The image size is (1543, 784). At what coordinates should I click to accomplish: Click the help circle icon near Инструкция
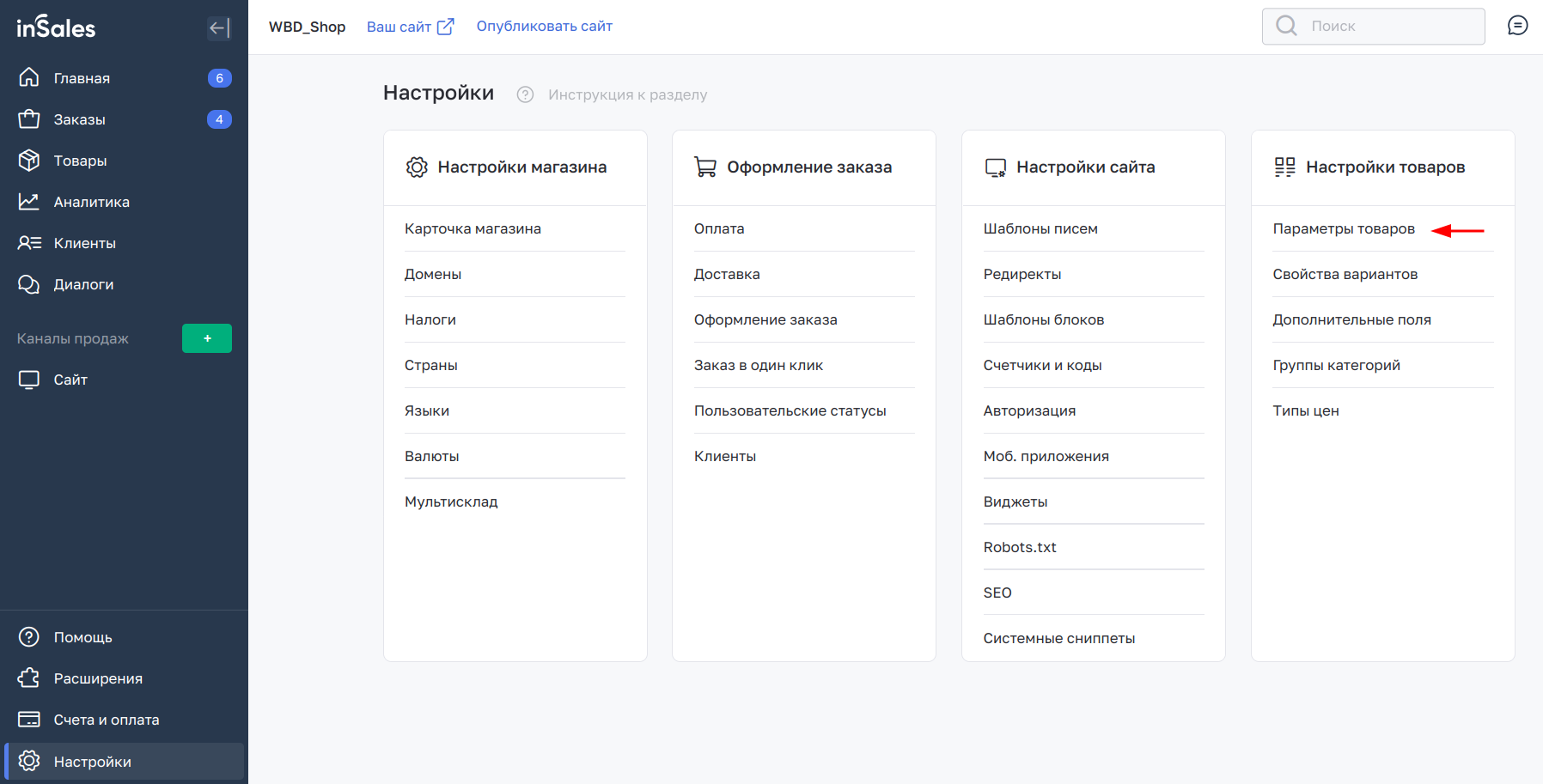[525, 94]
